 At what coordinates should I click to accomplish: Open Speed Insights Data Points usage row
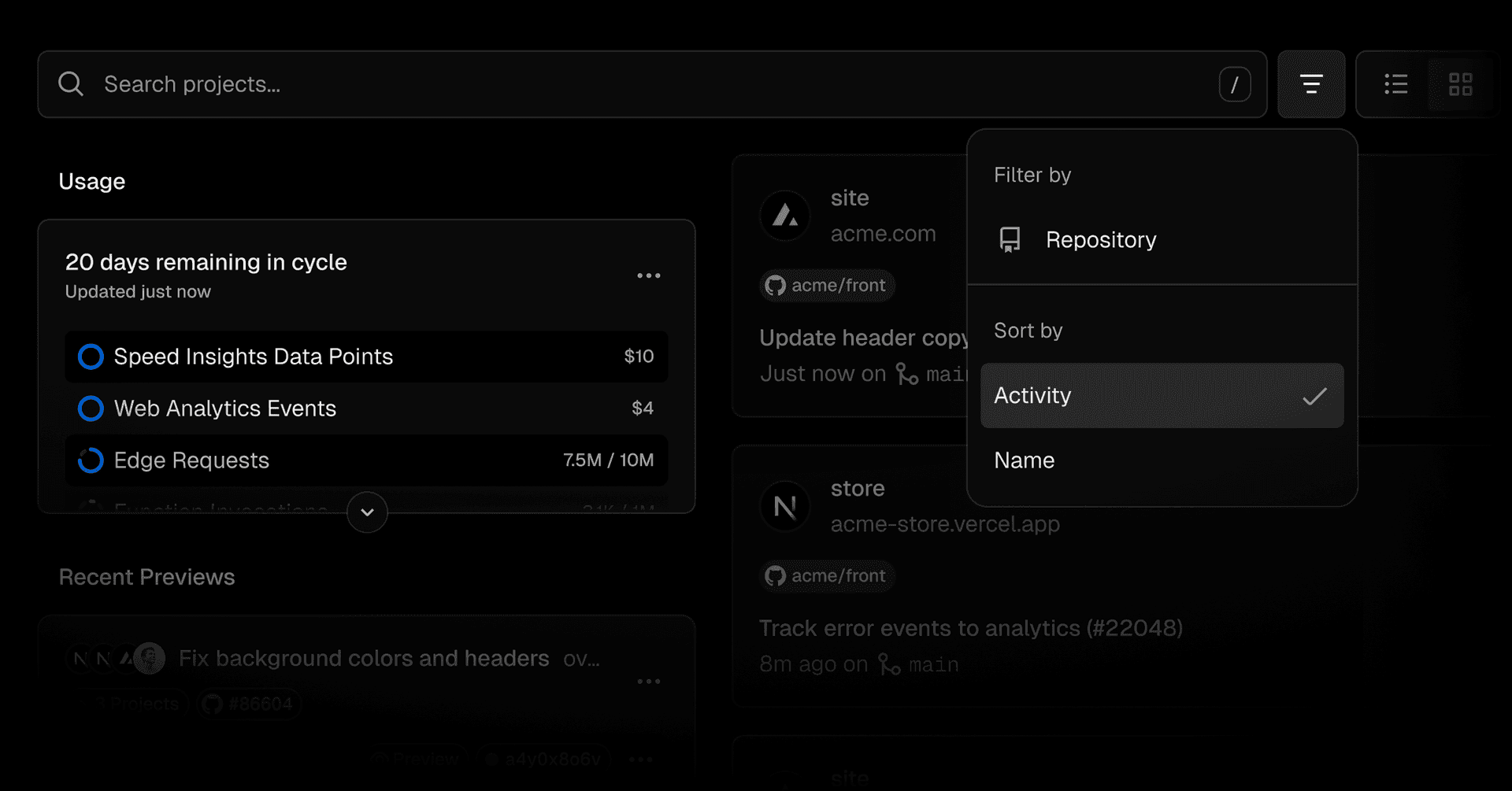[366, 357]
